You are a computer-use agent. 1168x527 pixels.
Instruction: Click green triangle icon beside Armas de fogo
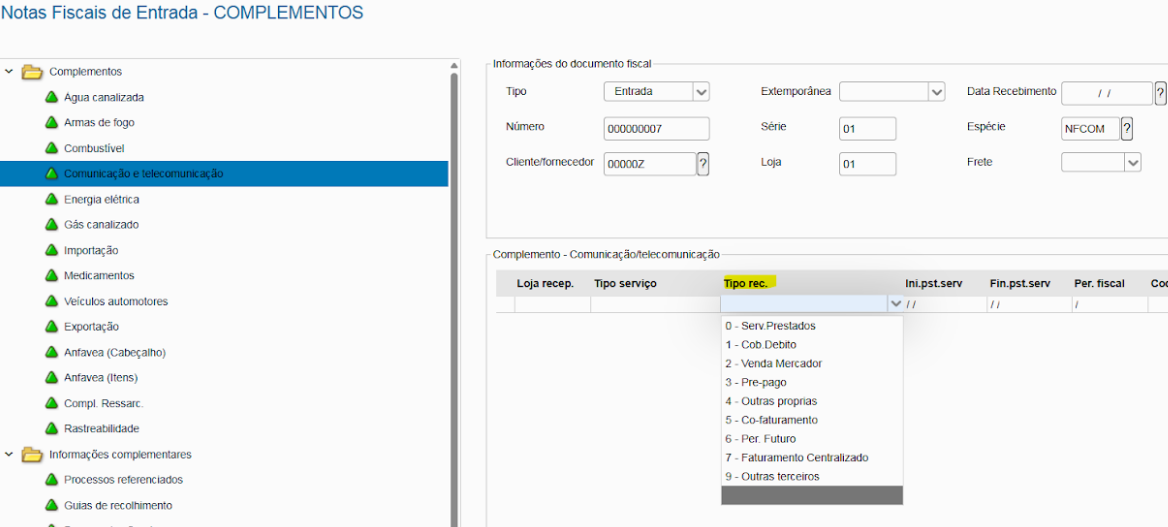tap(51, 122)
